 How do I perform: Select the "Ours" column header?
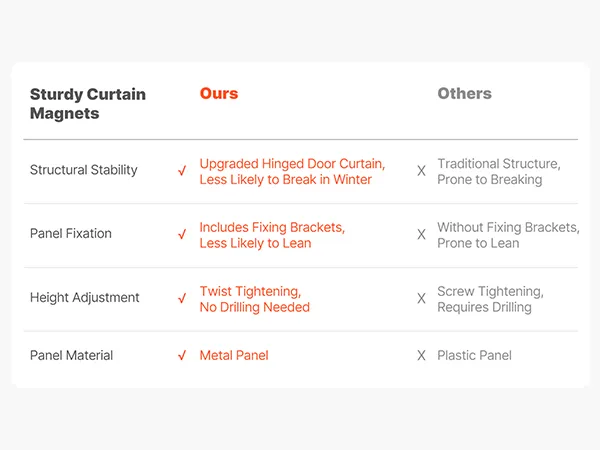[219, 94]
